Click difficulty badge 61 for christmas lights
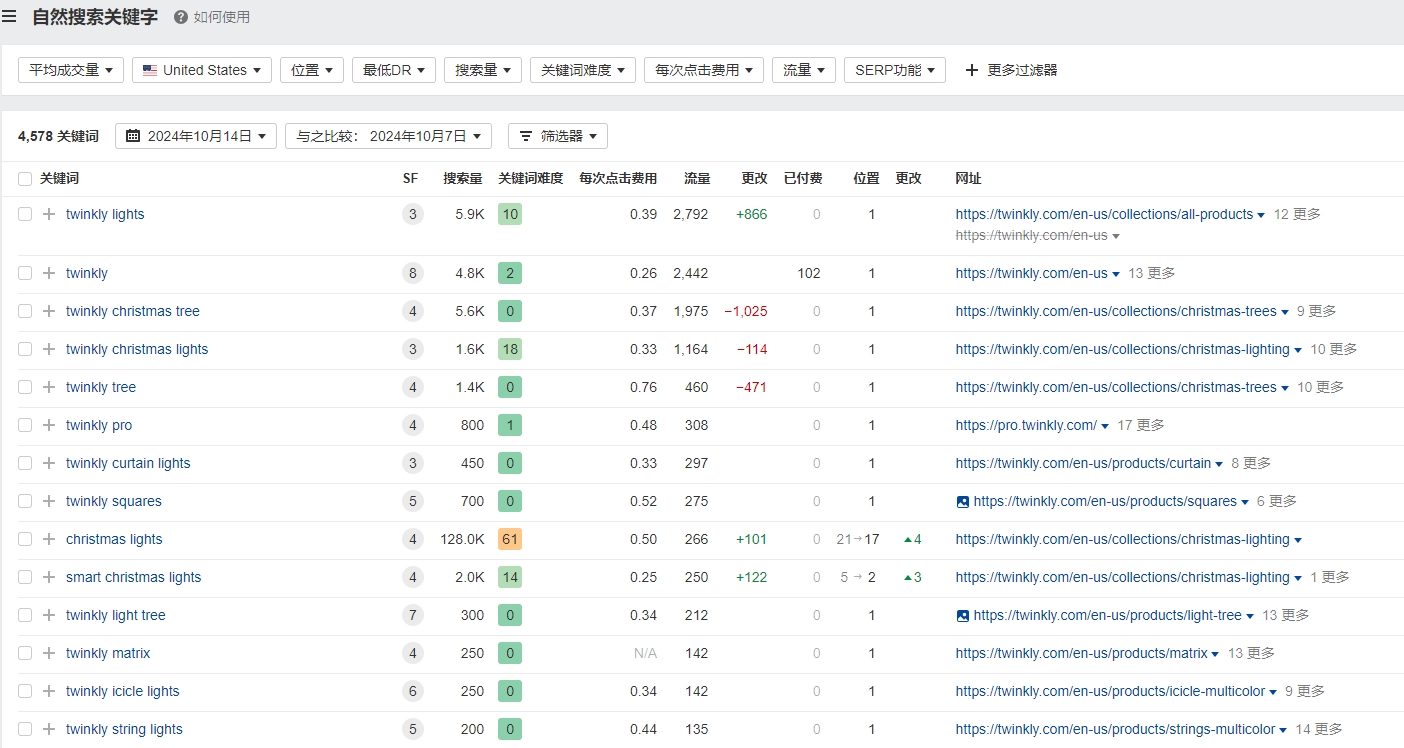 (x=510, y=539)
